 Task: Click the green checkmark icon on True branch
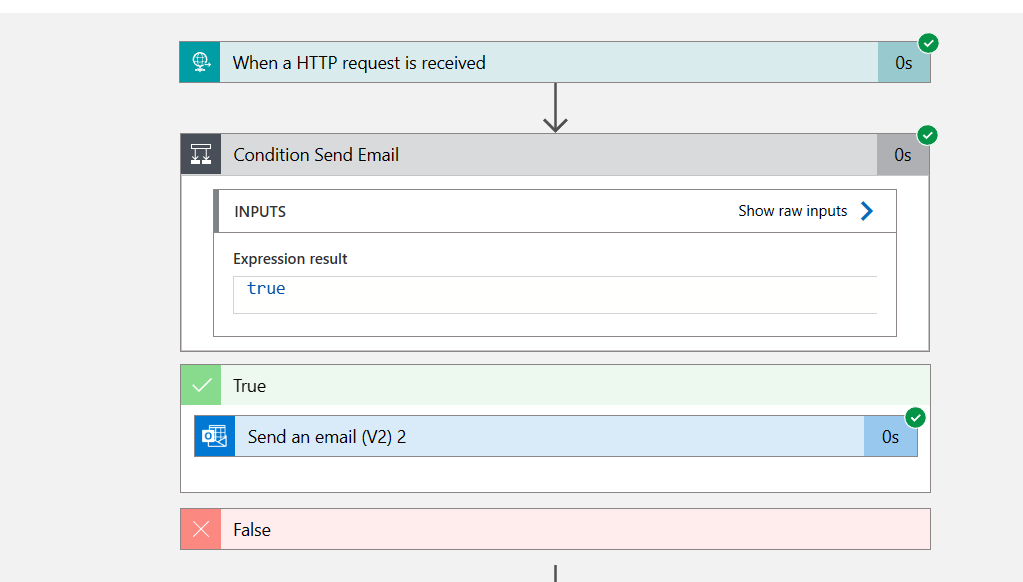pos(201,386)
